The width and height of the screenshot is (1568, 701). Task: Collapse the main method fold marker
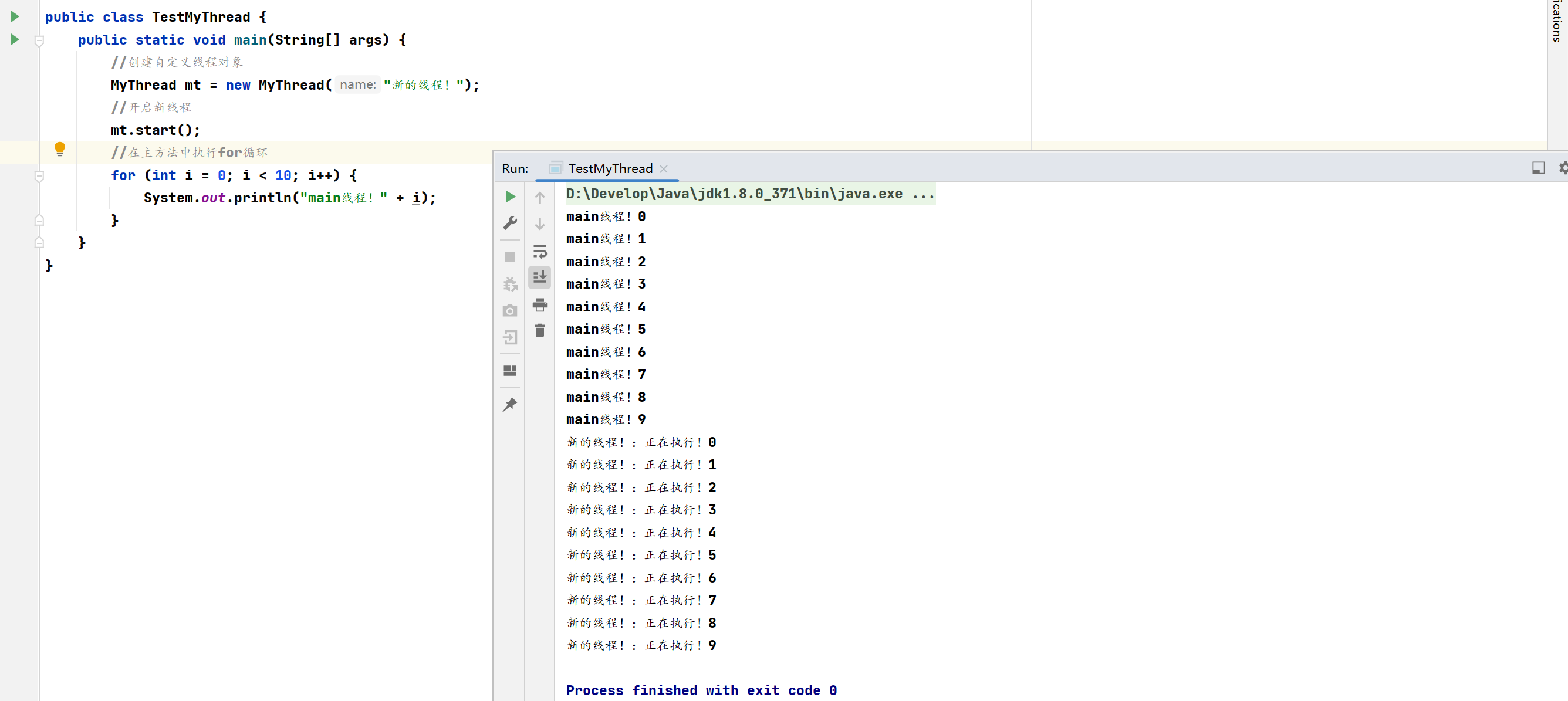(39, 41)
